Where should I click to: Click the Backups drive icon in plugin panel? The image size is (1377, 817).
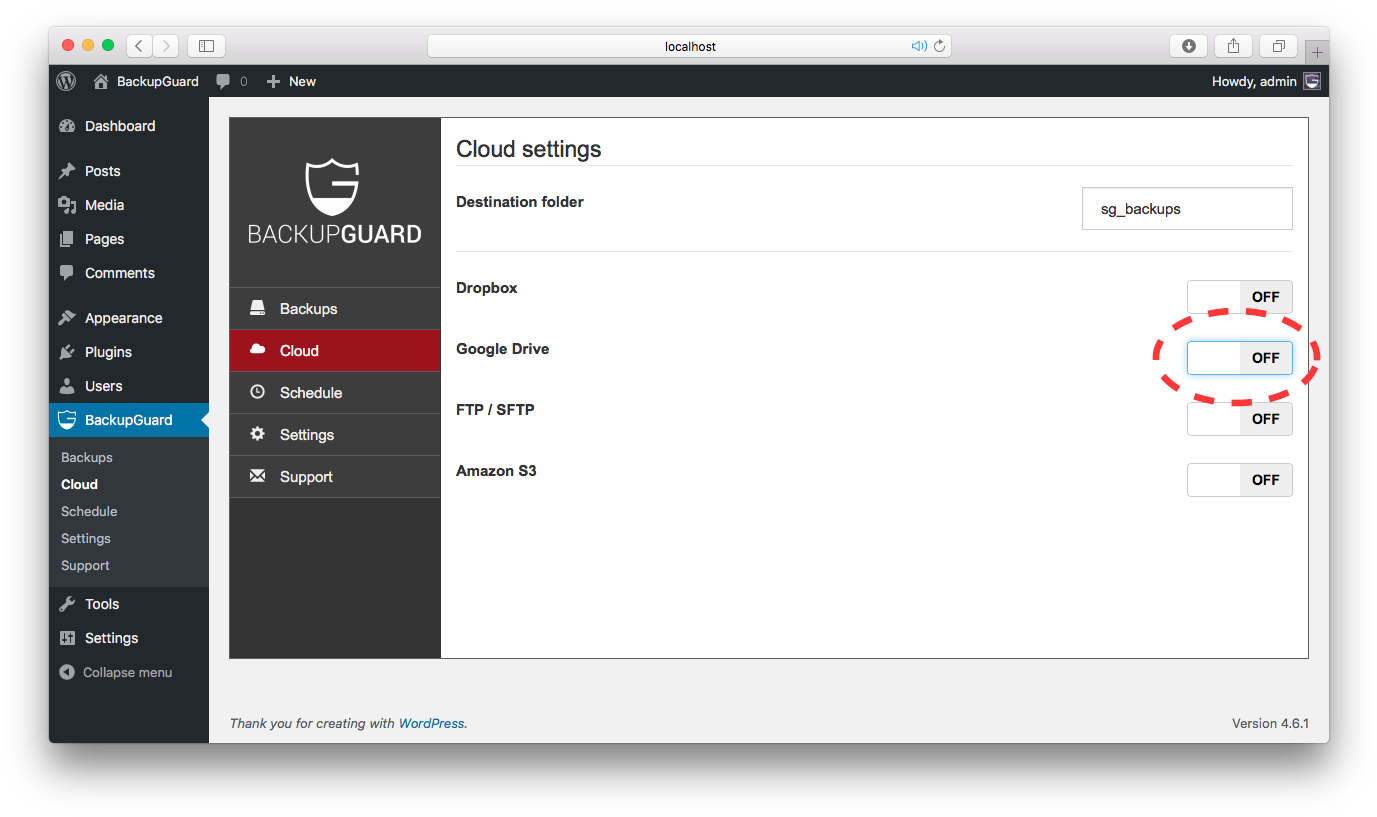click(x=258, y=308)
